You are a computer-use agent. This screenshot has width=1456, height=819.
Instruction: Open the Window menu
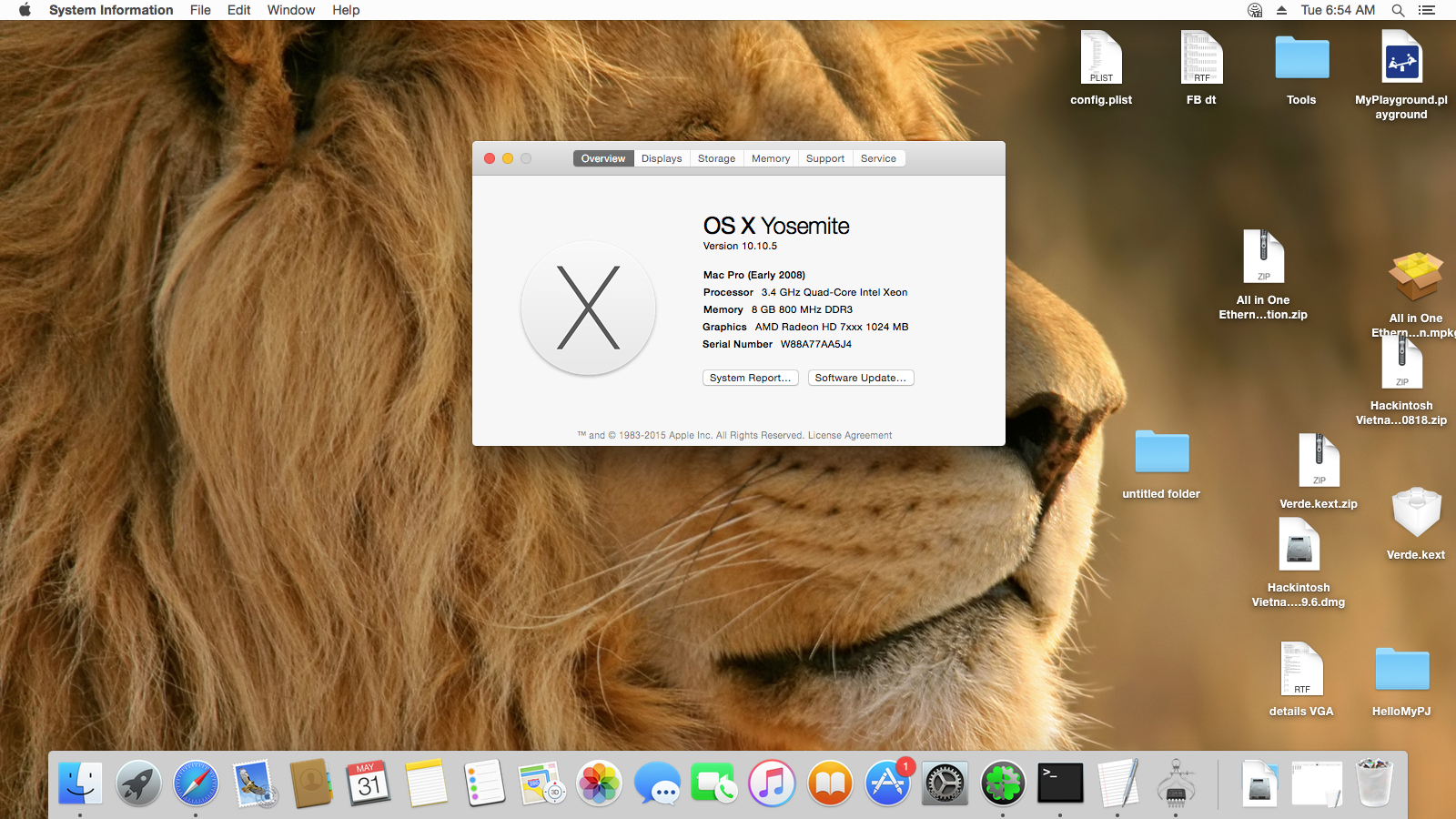(291, 10)
